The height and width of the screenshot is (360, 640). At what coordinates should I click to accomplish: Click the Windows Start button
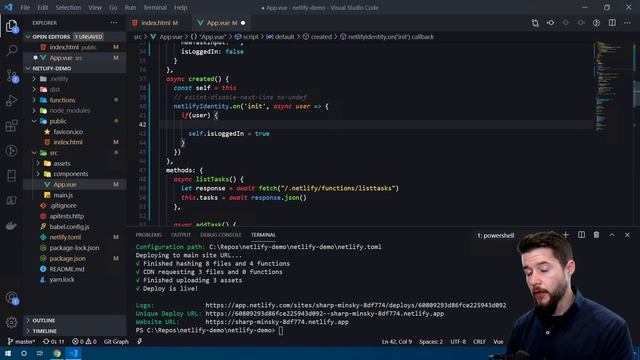coord(8,353)
